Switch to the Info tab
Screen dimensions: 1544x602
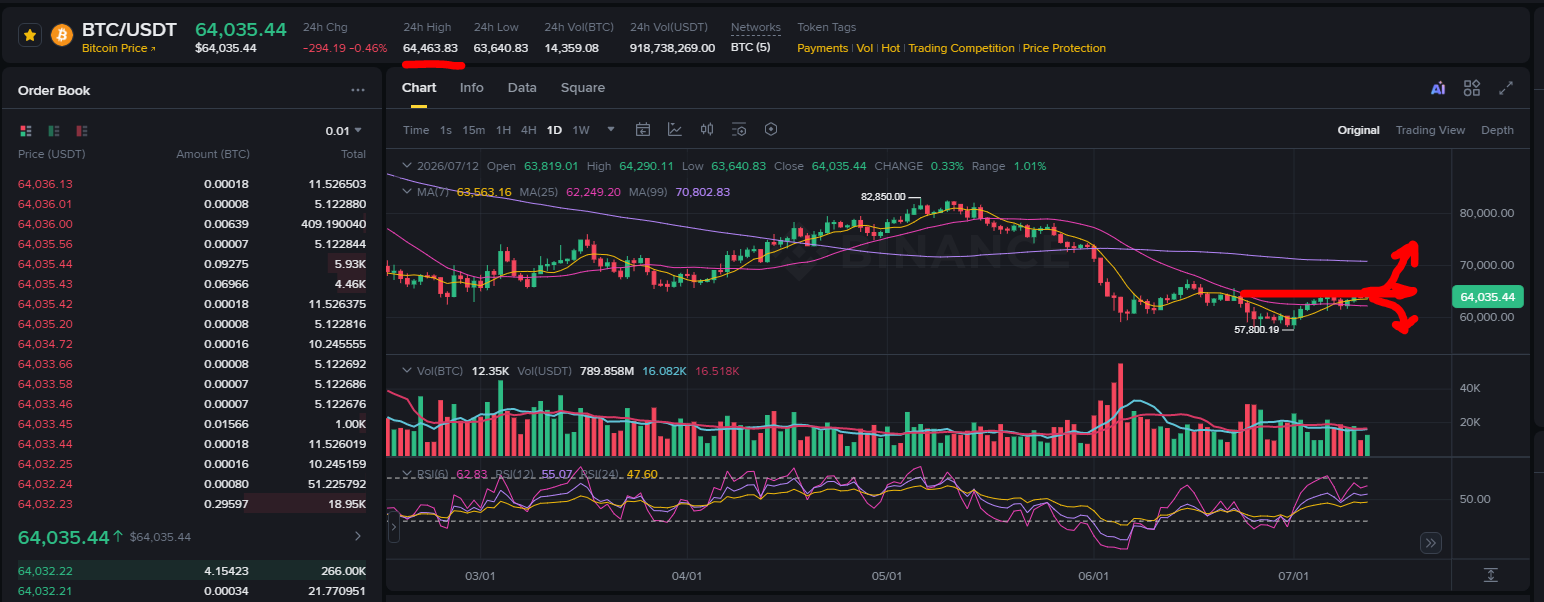click(x=471, y=88)
